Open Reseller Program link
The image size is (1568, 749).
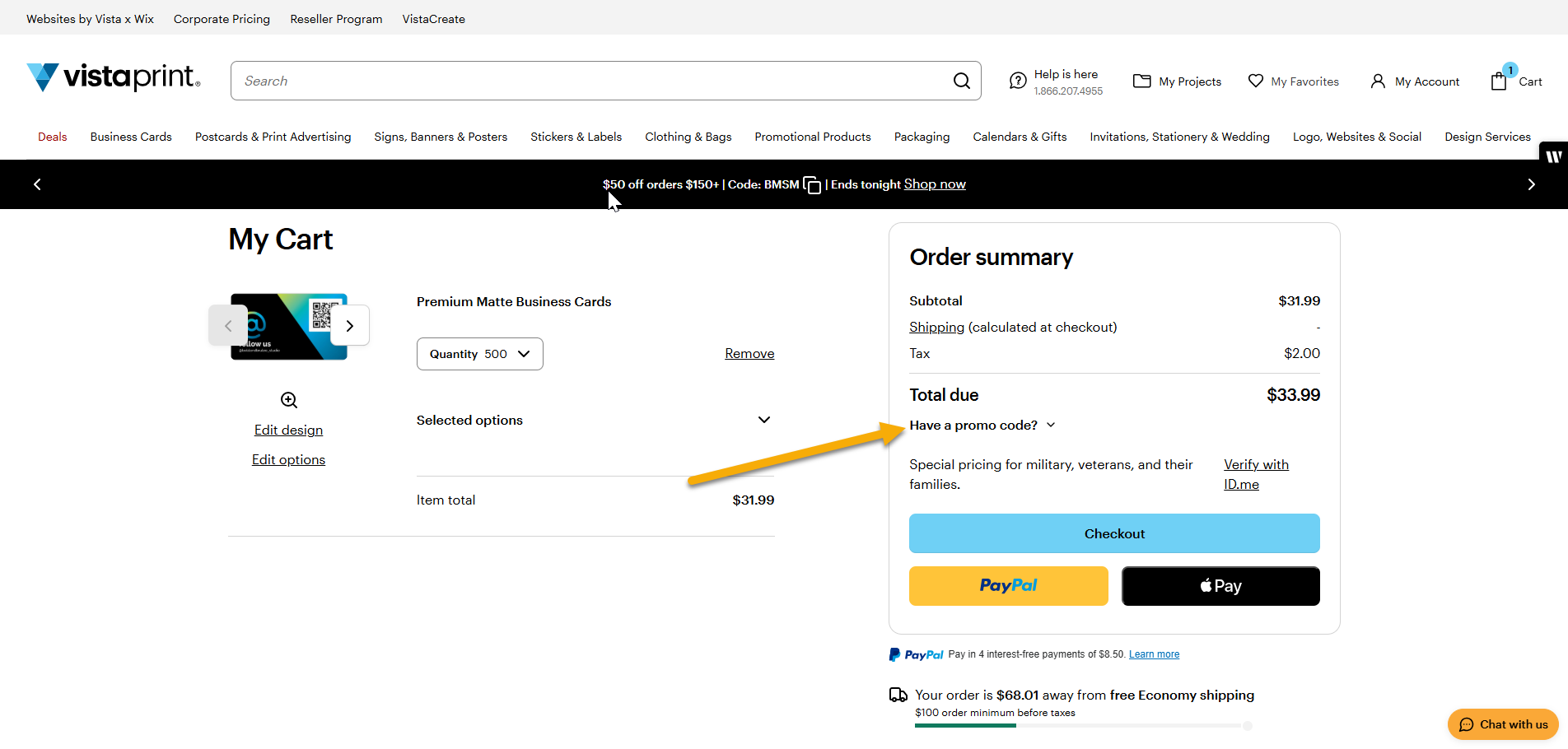tap(336, 19)
